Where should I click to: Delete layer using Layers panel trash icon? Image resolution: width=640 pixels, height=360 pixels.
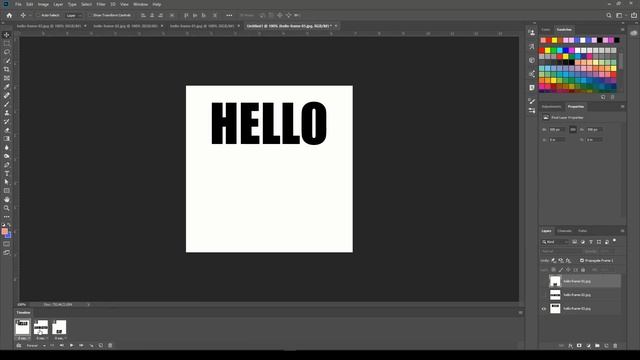click(615, 346)
